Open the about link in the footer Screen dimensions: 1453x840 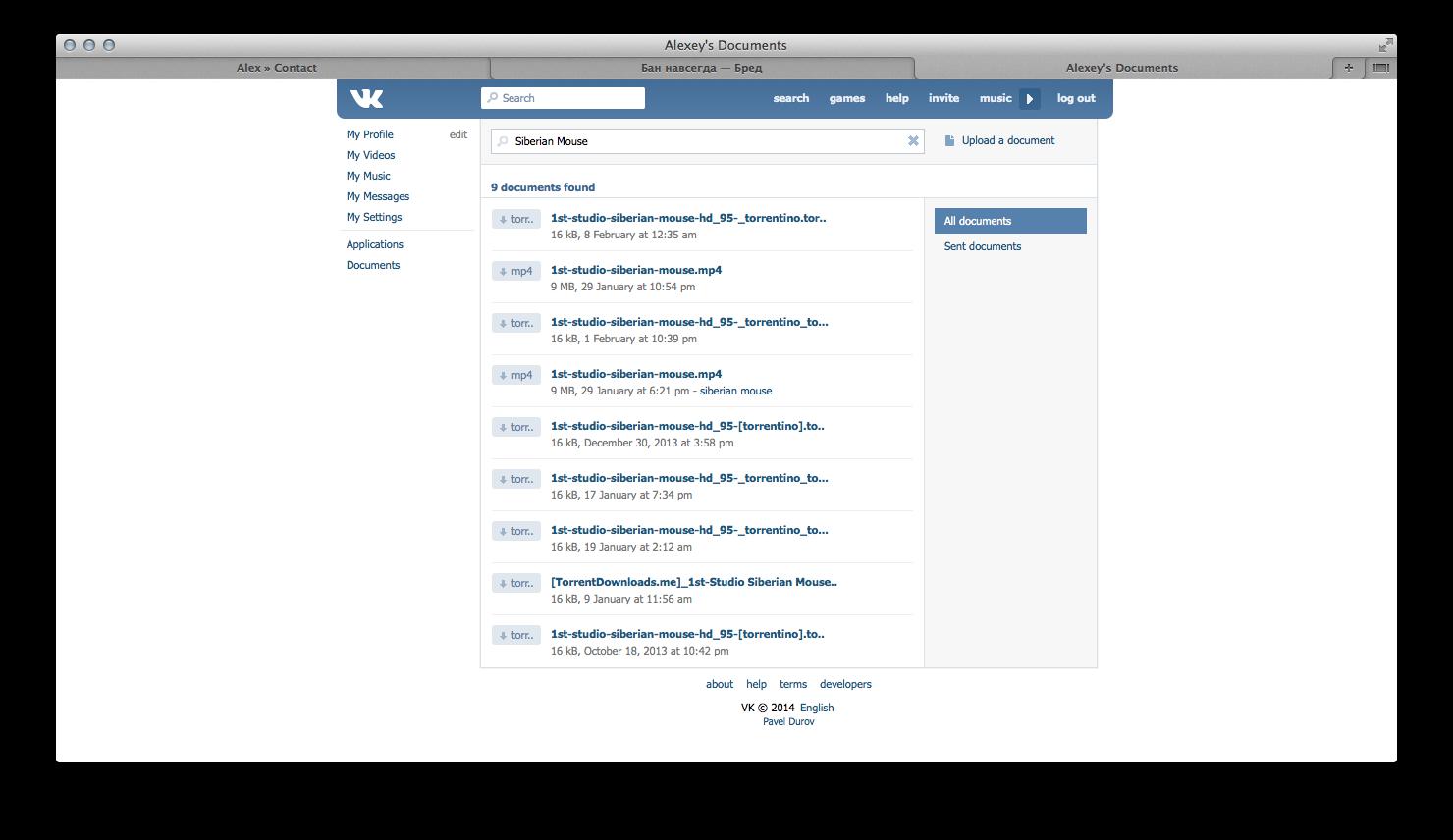pyautogui.click(x=720, y=684)
